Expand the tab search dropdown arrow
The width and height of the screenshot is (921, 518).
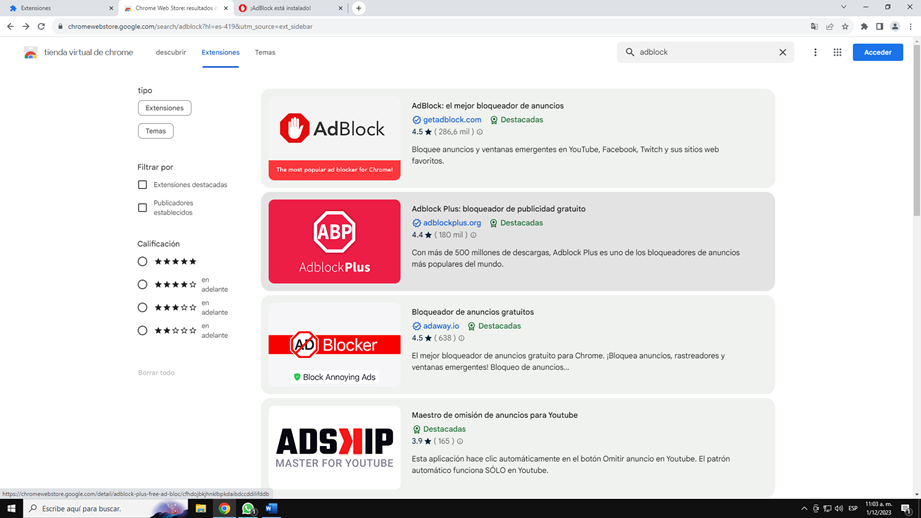(843, 7)
